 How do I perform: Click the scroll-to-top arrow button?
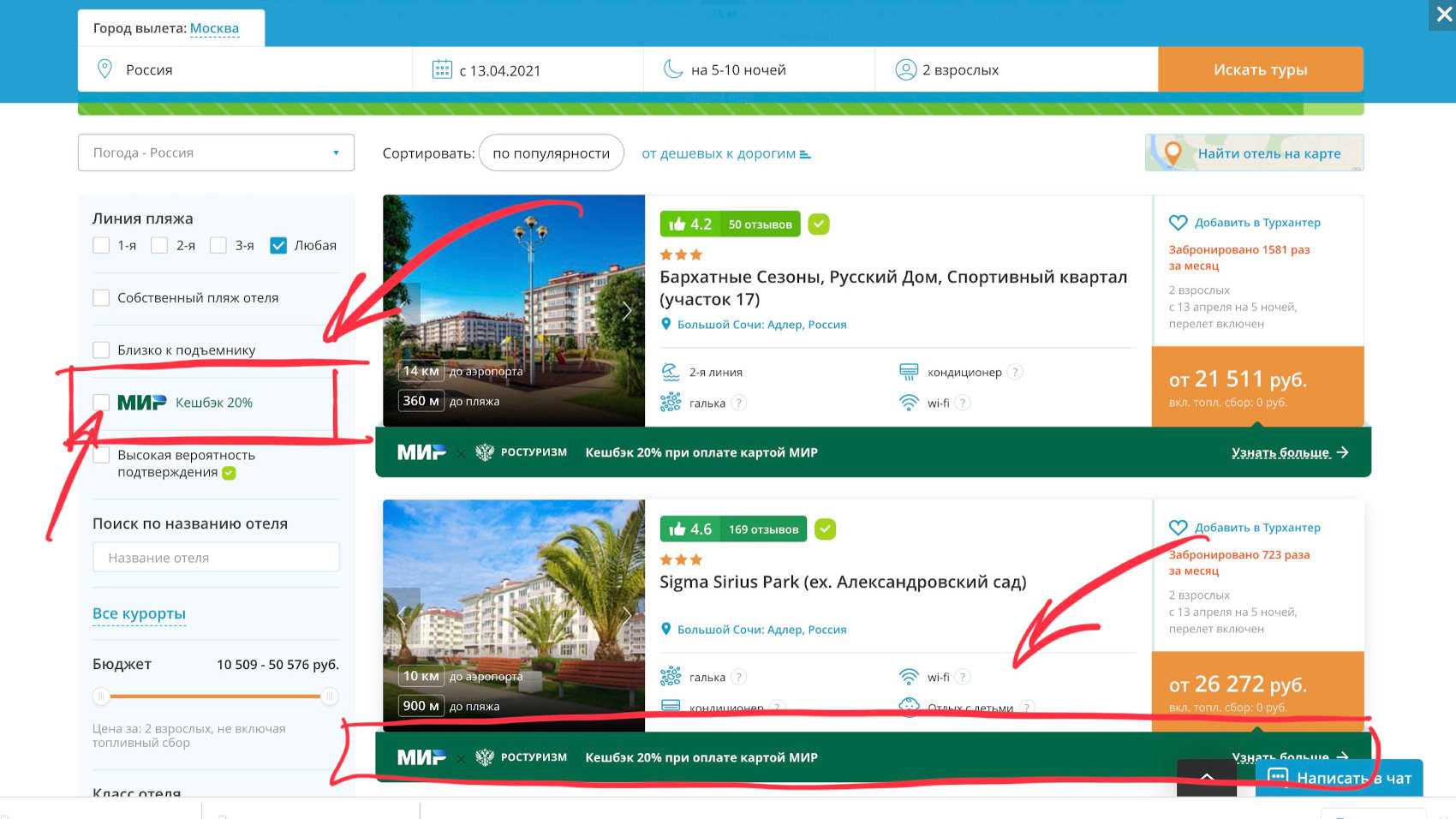tap(1206, 777)
